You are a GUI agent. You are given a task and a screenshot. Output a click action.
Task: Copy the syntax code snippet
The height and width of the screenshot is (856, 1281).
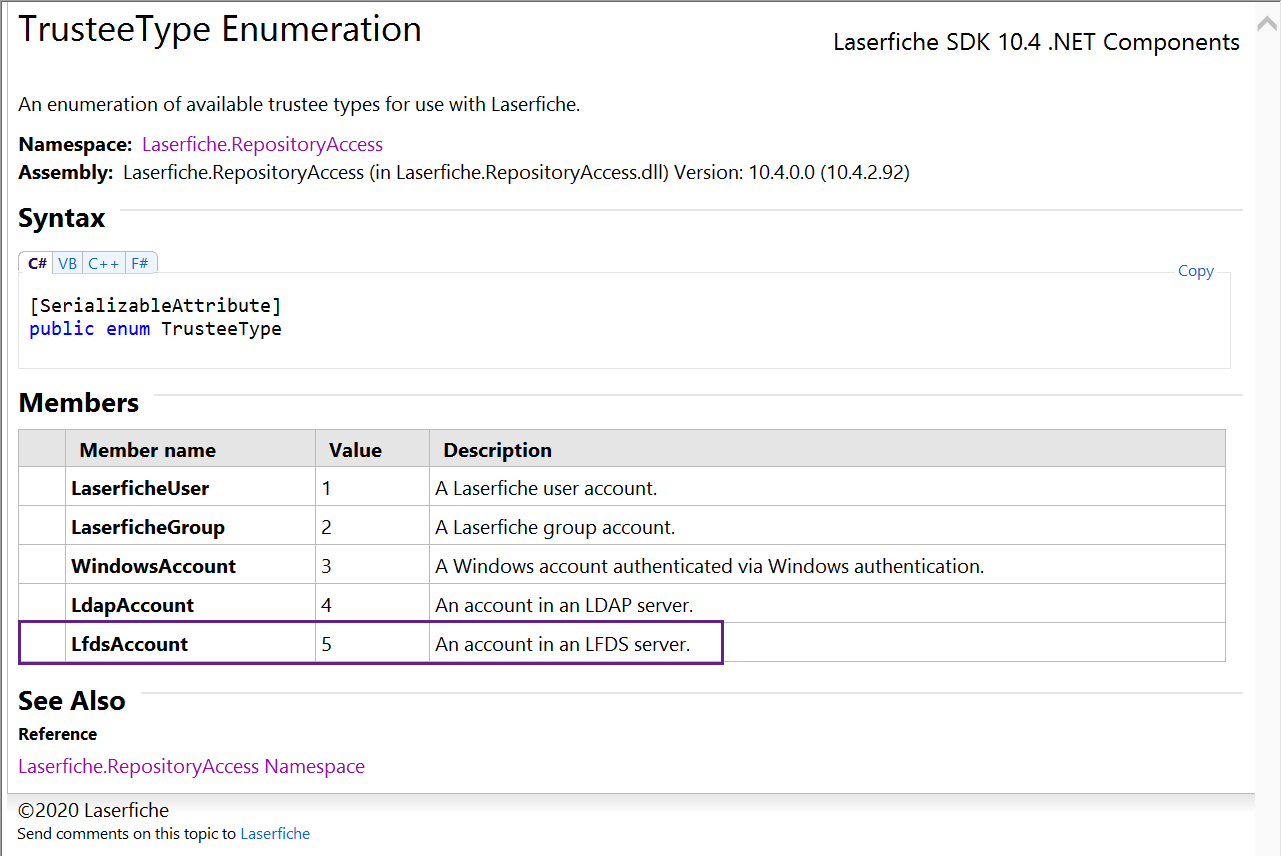1195,271
